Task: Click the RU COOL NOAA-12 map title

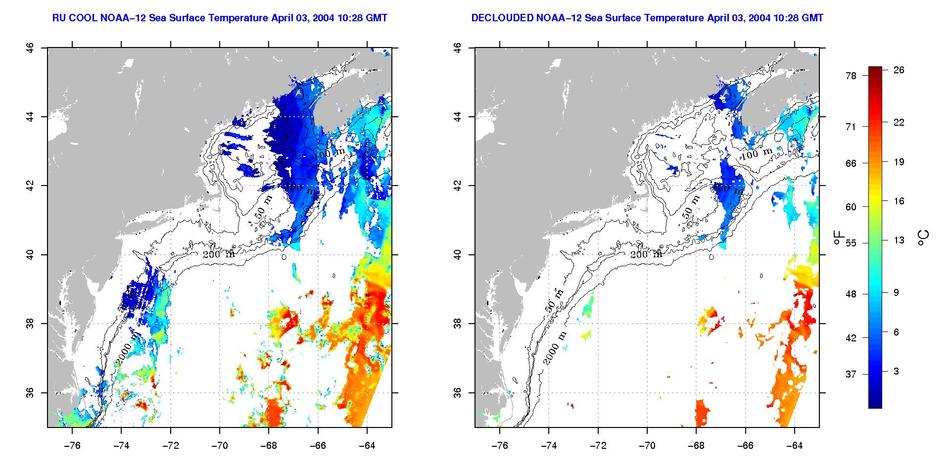Action: [220, 19]
